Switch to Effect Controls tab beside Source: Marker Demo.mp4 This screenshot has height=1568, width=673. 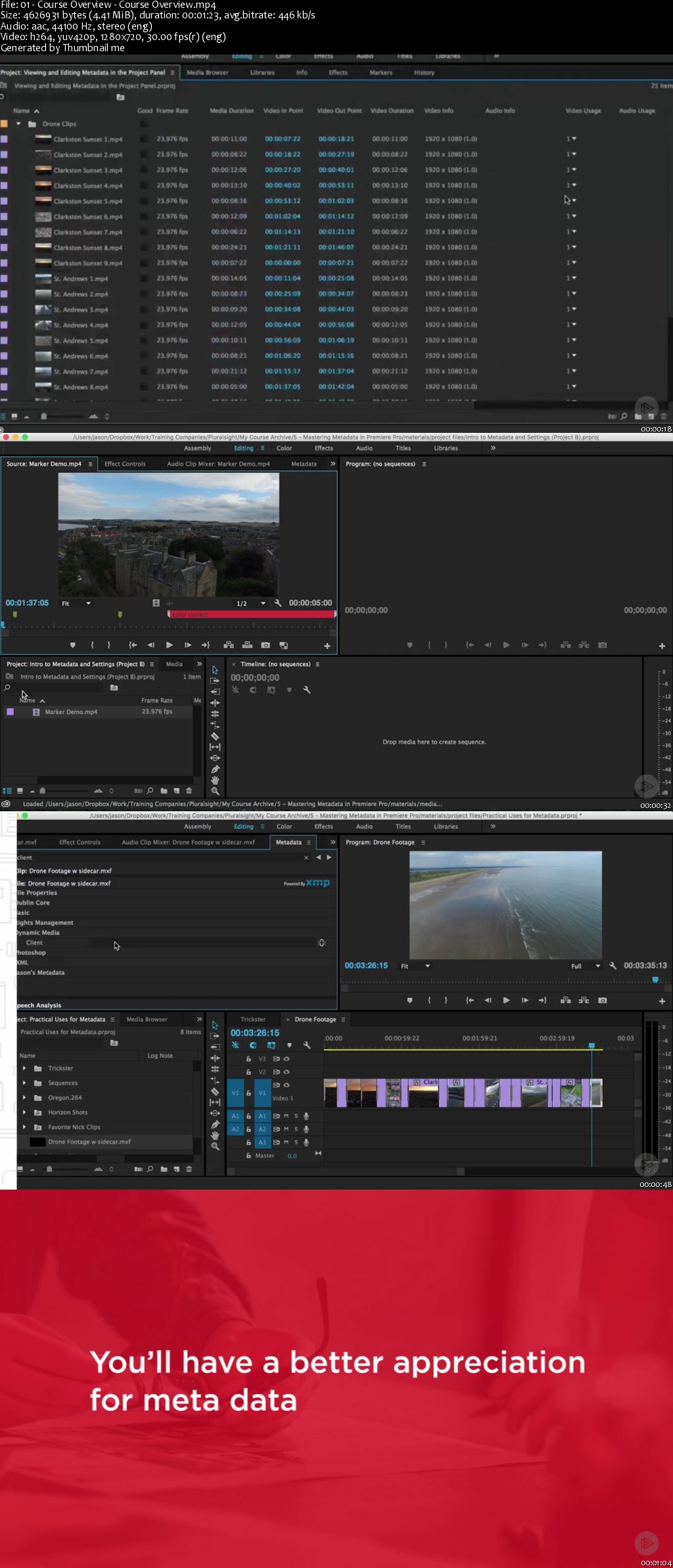coord(125,464)
